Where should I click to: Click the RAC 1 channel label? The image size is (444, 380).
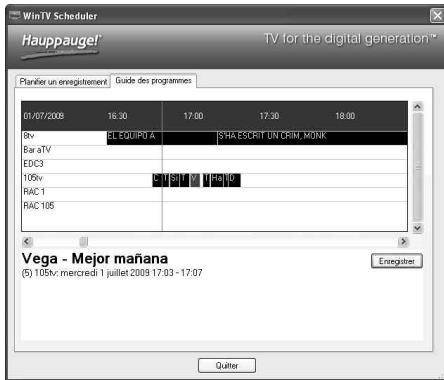(x=34, y=192)
